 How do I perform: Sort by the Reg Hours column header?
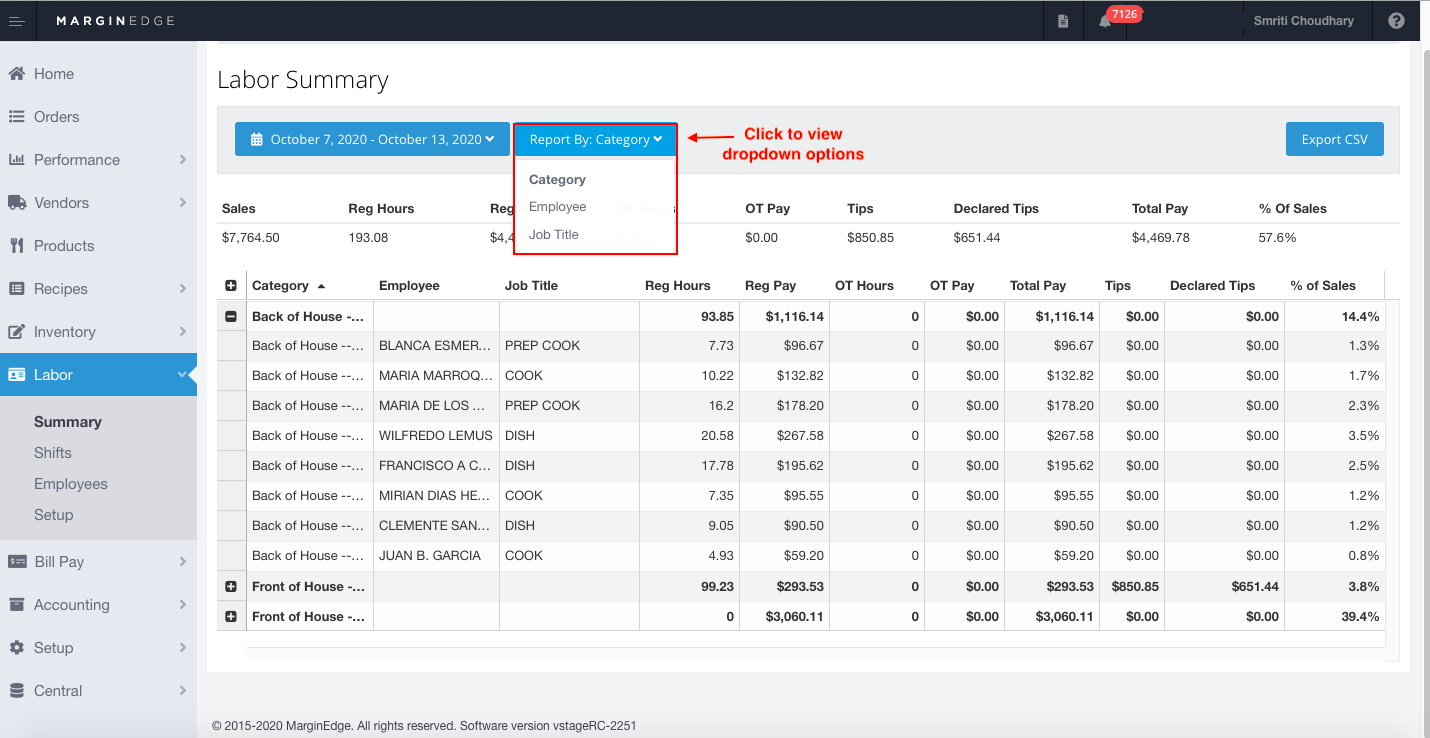pos(678,285)
